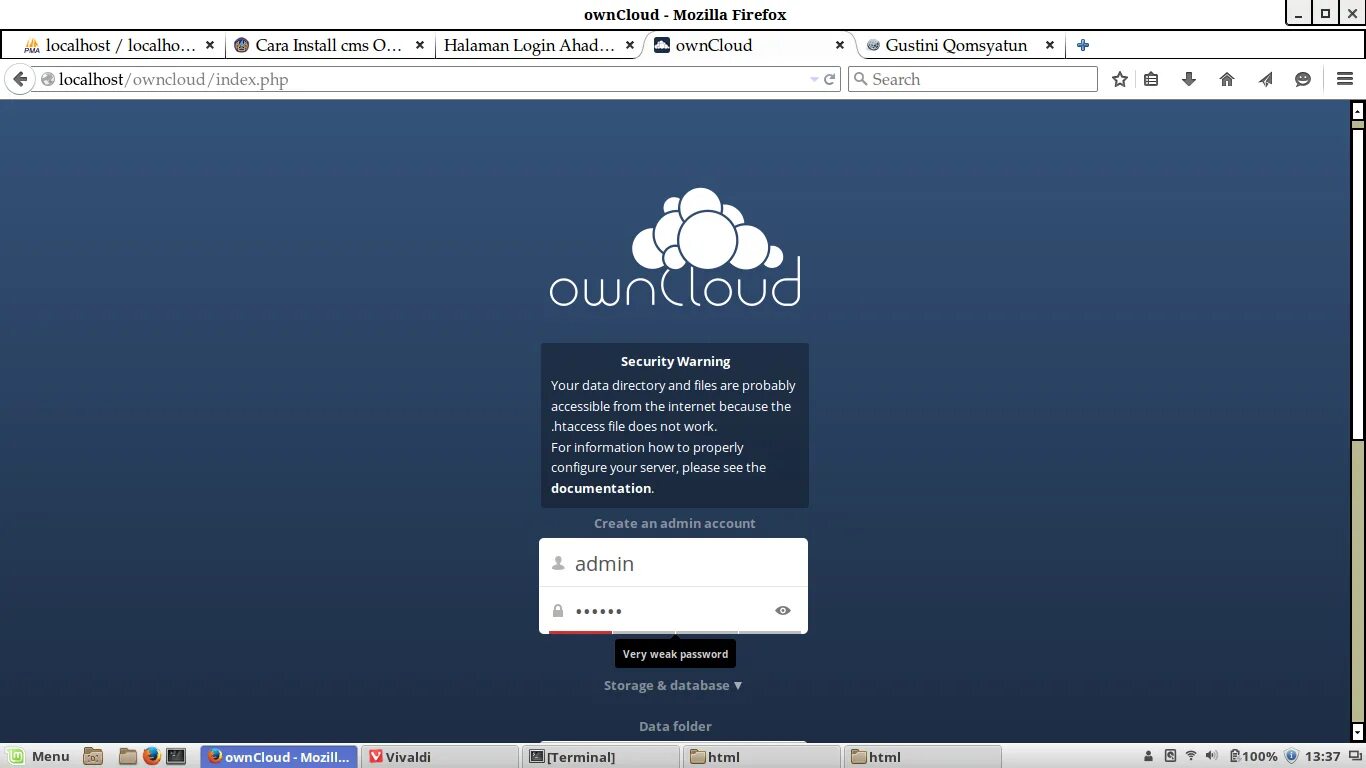1366x768 pixels.
Task: Open URL history dropdown arrow
Action: 813,79
